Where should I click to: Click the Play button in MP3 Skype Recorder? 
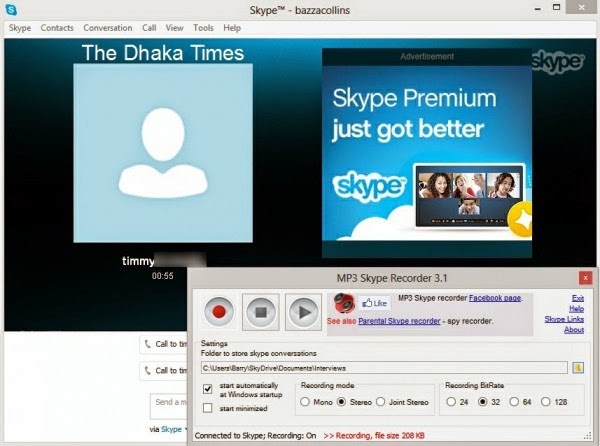pos(303,312)
